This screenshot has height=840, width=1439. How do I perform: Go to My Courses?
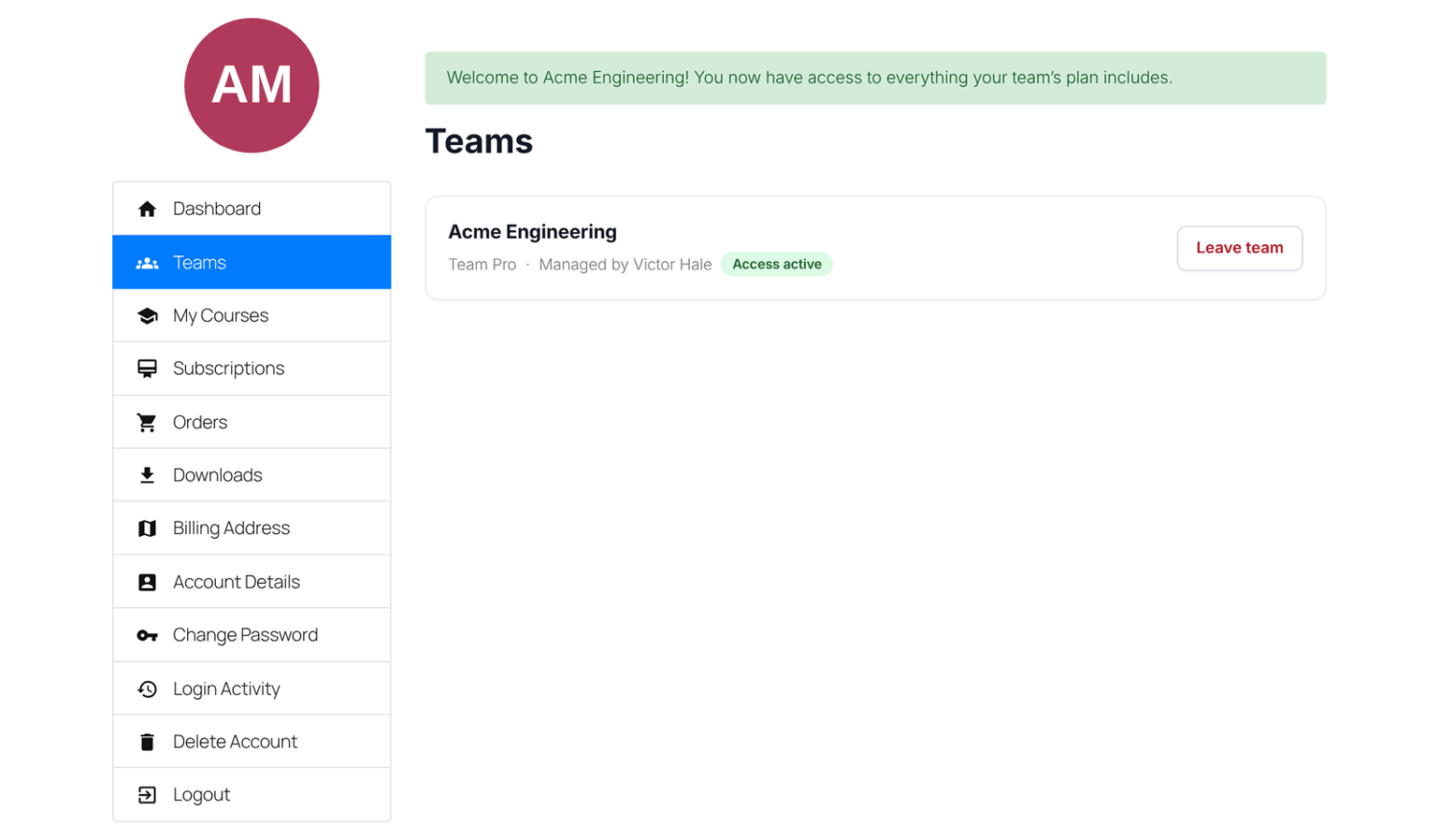[x=251, y=315]
